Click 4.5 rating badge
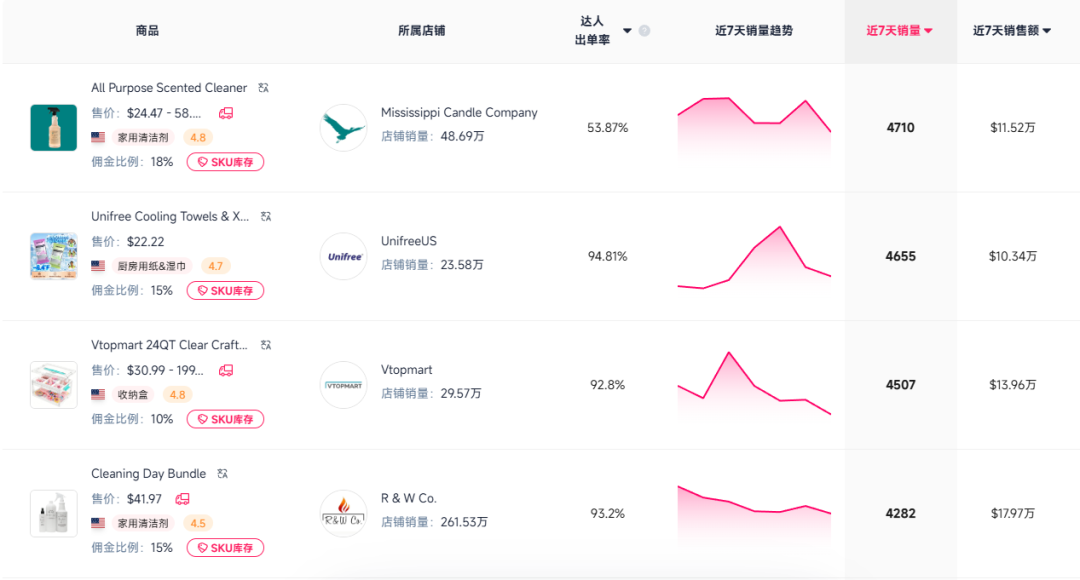Screen dimensions: 1080x580 [198, 523]
